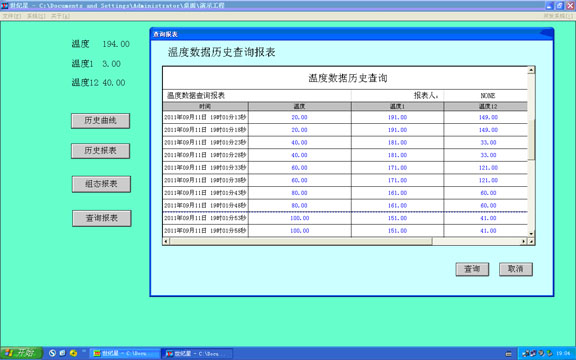Open the 关于(A) menu
576x360 pixels.
(x=60, y=16)
